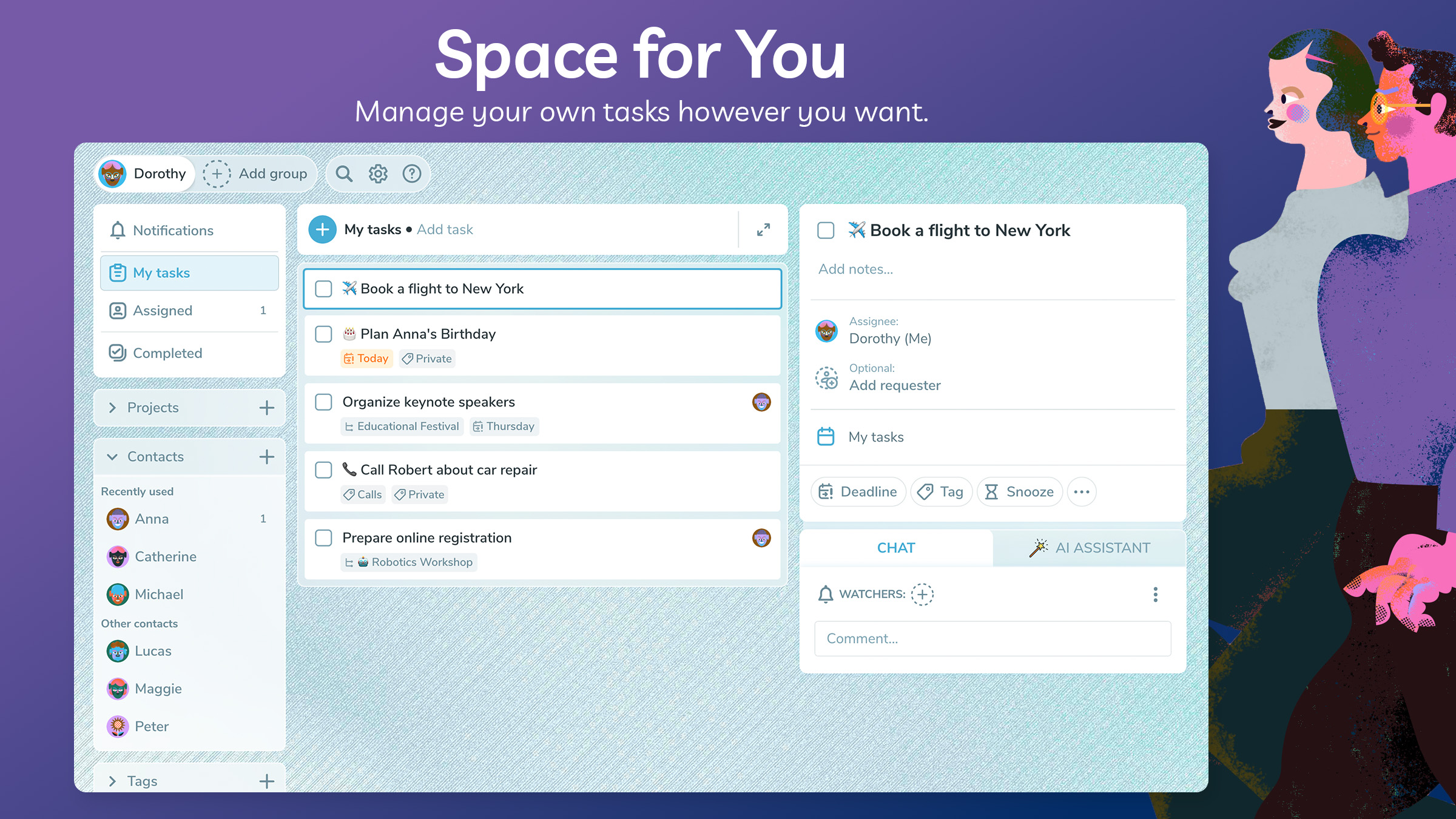Image resolution: width=1456 pixels, height=819 pixels.
Task: Expand the Projects section
Action: point(112,408)
